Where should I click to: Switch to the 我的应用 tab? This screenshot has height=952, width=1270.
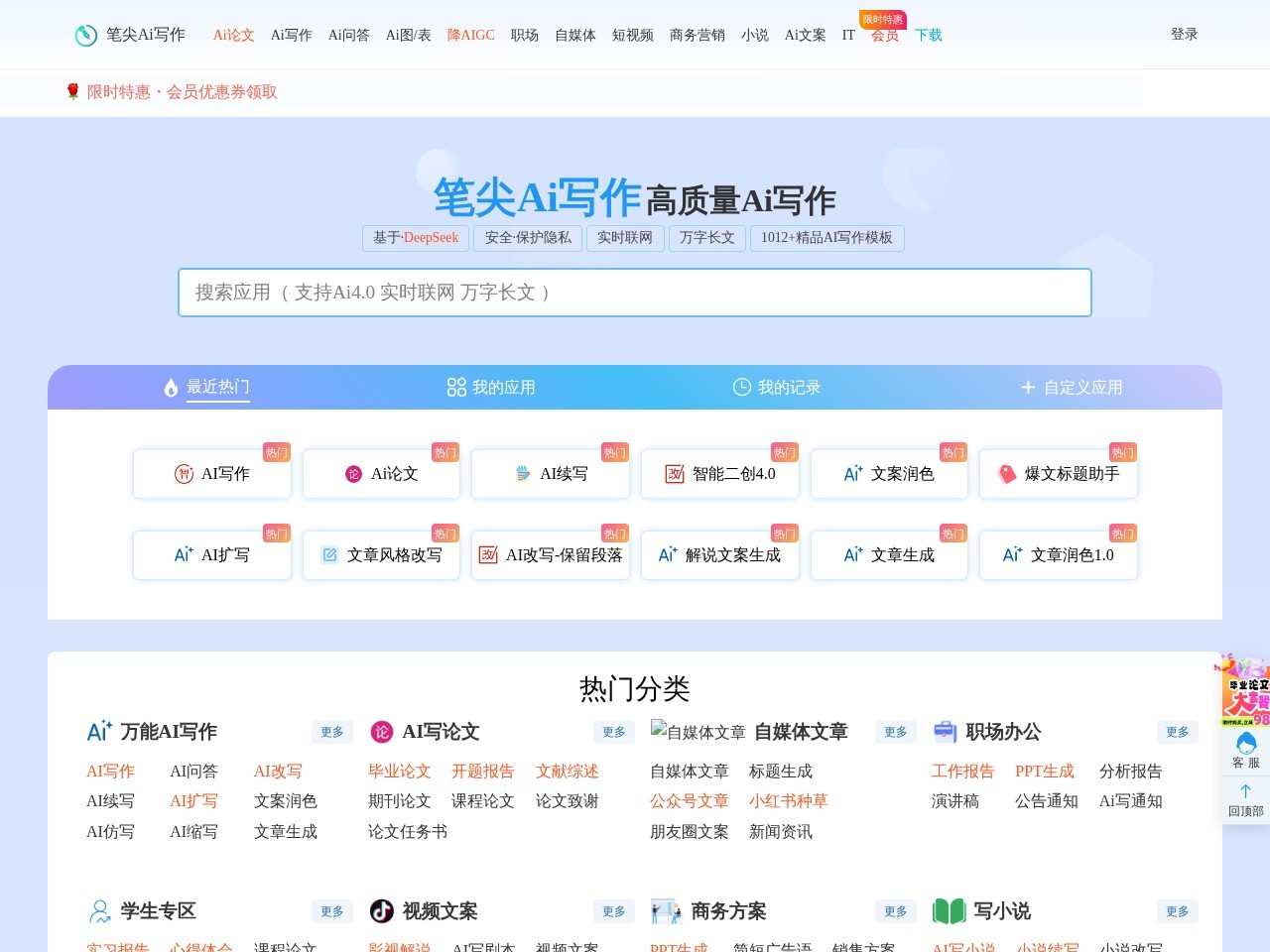[491, 388]
